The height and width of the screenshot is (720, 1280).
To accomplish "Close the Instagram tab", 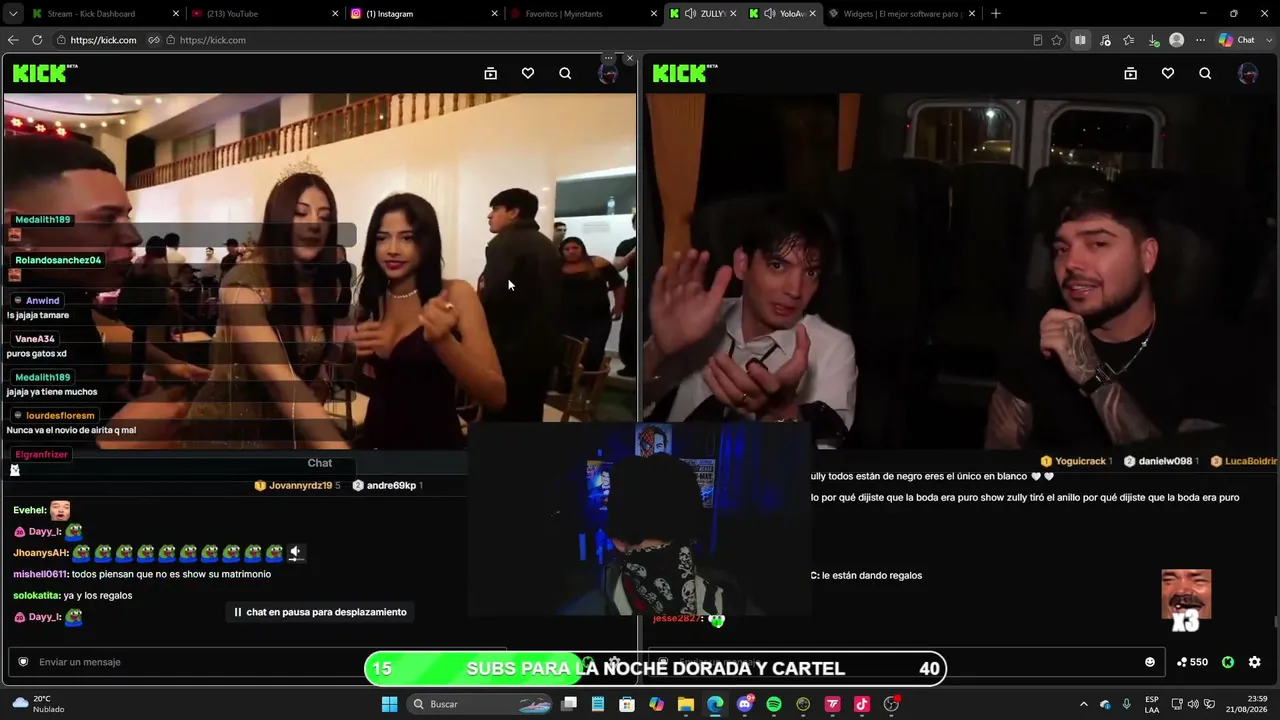I will pos(495,14).
